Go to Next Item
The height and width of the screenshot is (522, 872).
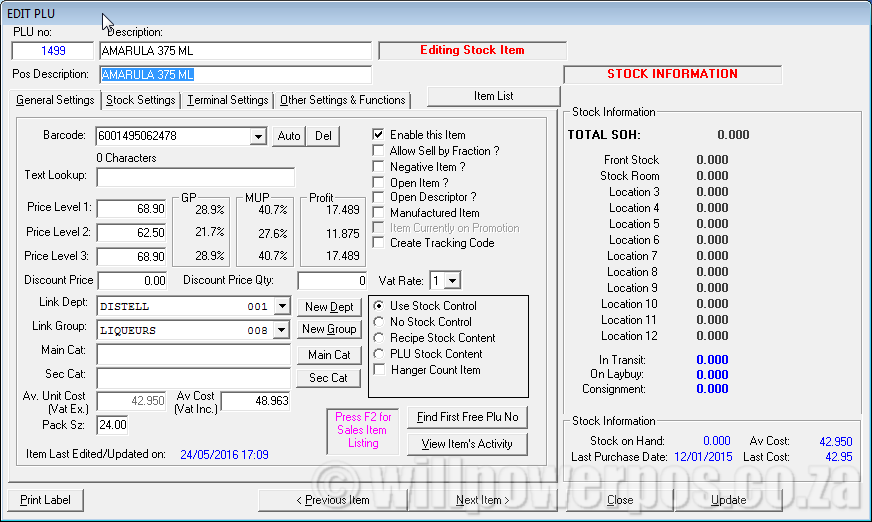click(483, 500)
